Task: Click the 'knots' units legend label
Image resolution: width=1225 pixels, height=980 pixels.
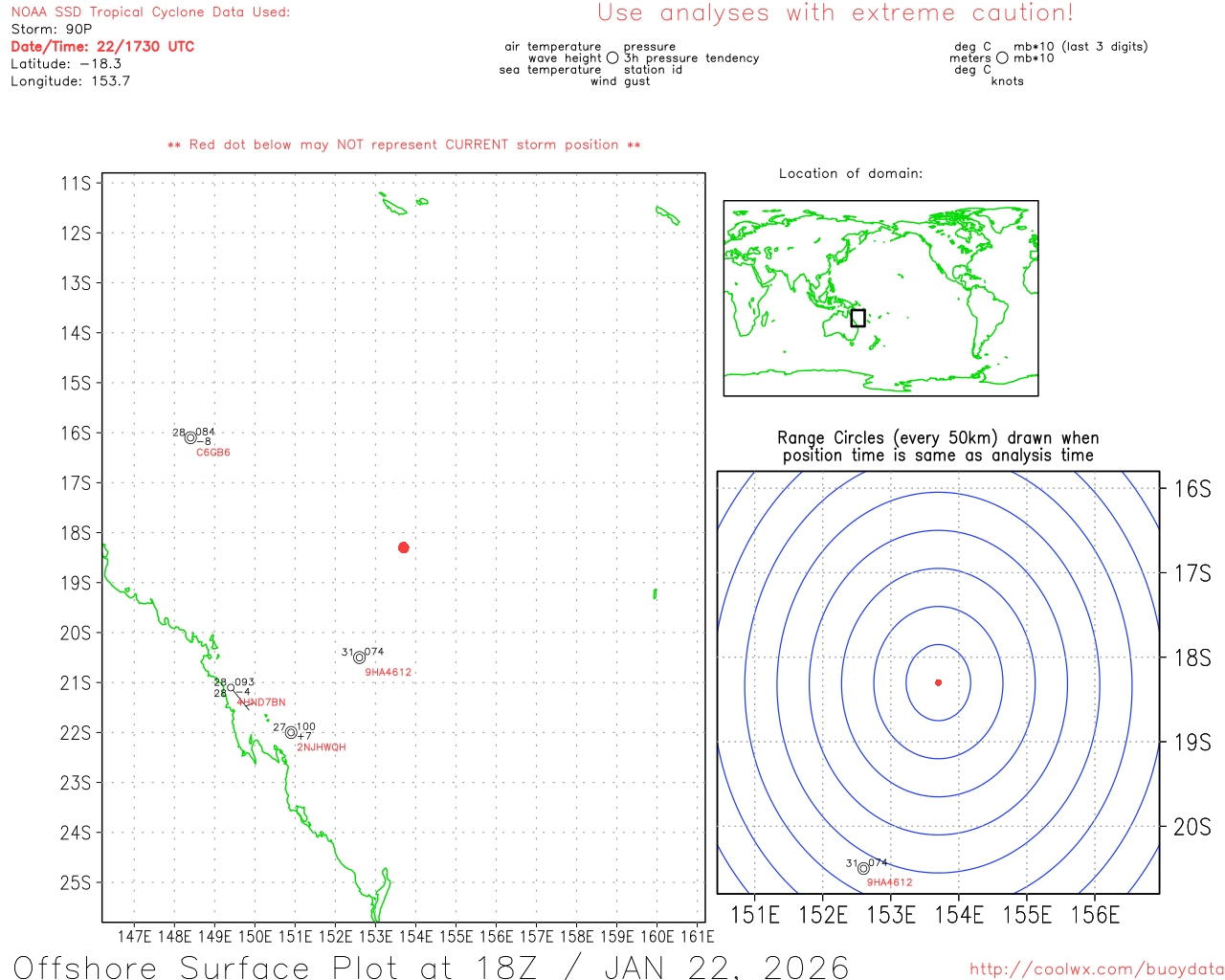Action: (x=1008, y=81)
